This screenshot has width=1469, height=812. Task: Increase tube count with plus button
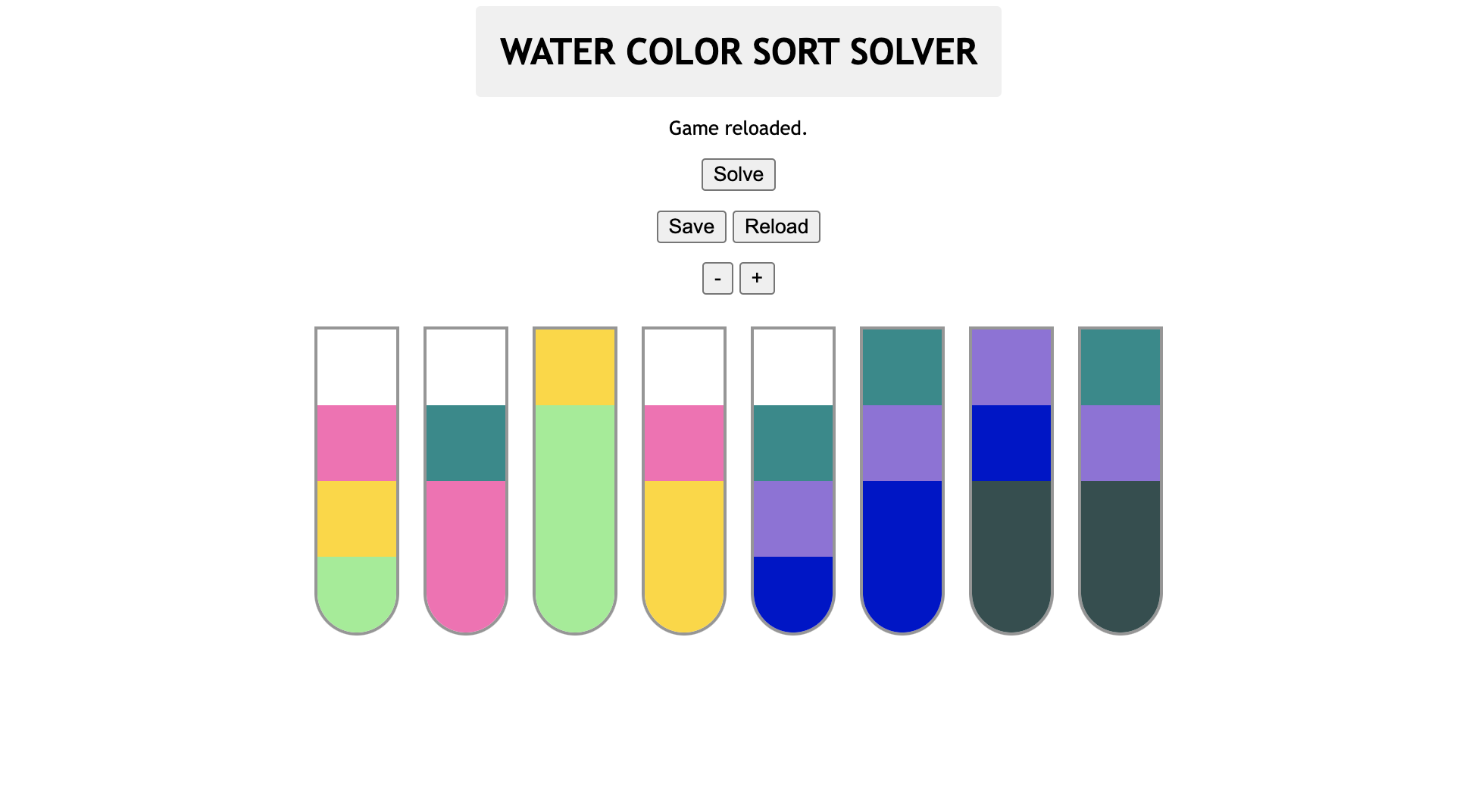(x=756, y=278)
